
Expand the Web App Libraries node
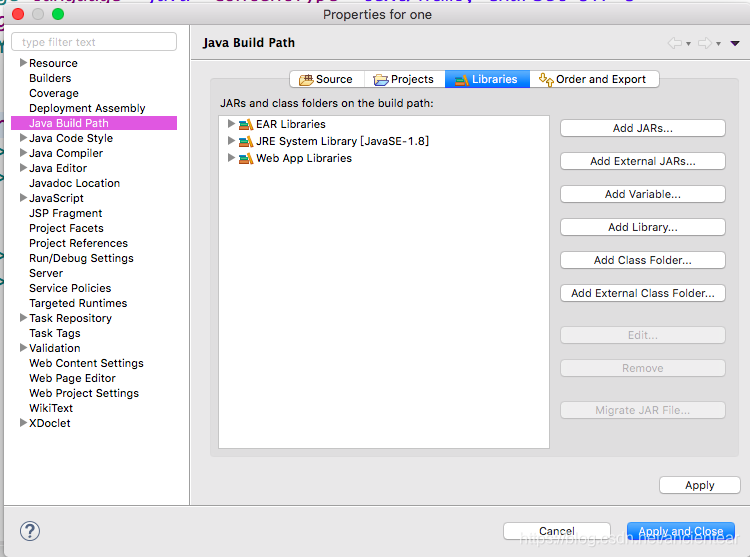tap(231, 158)
